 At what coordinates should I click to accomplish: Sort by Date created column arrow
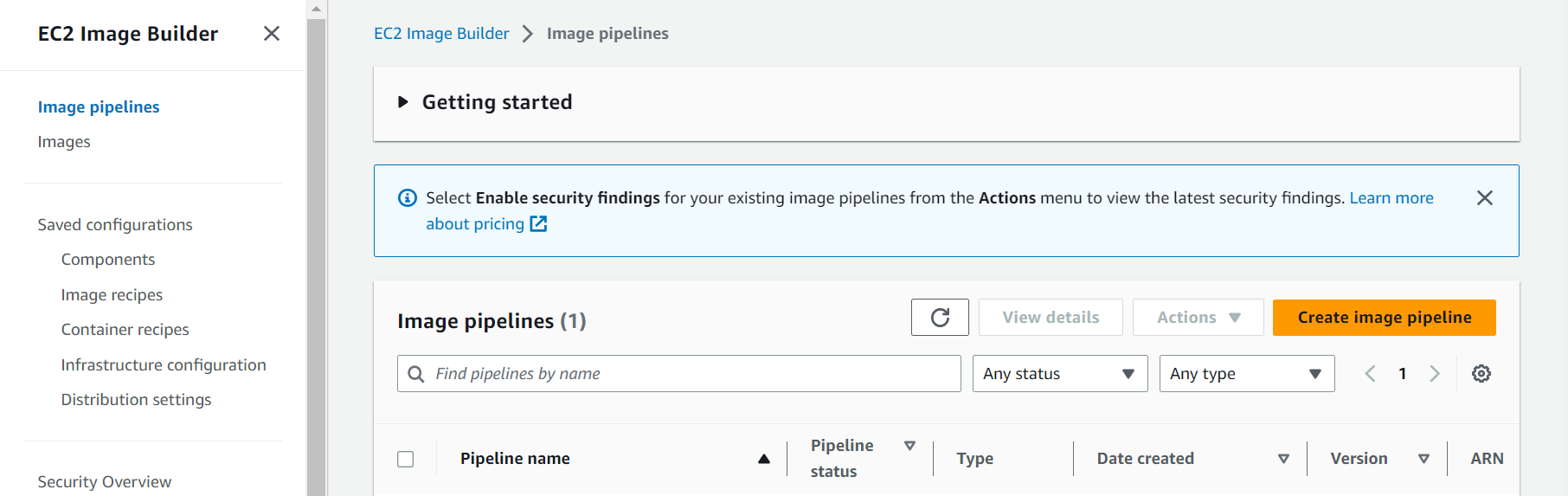[x=1283, y=459]
